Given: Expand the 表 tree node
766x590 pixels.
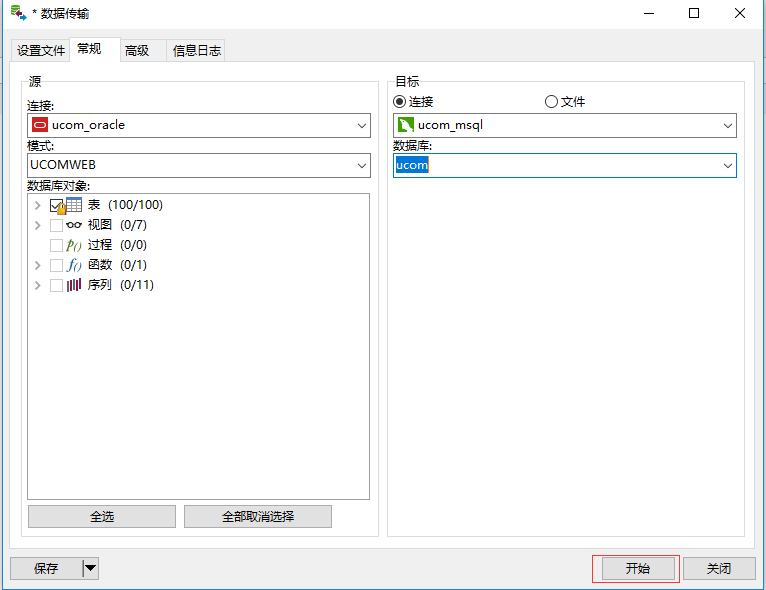Looking at the screenshot, I should [38, 206].
